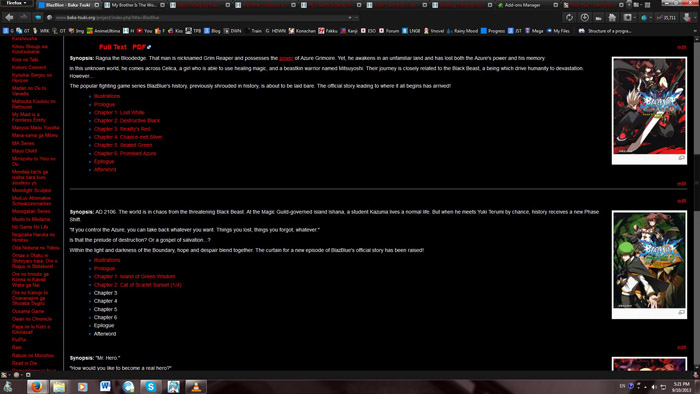The height and width of the screenshot is (394, 700).
Task: Open the Konachan bookmark
Action: (x=303, y=31)
